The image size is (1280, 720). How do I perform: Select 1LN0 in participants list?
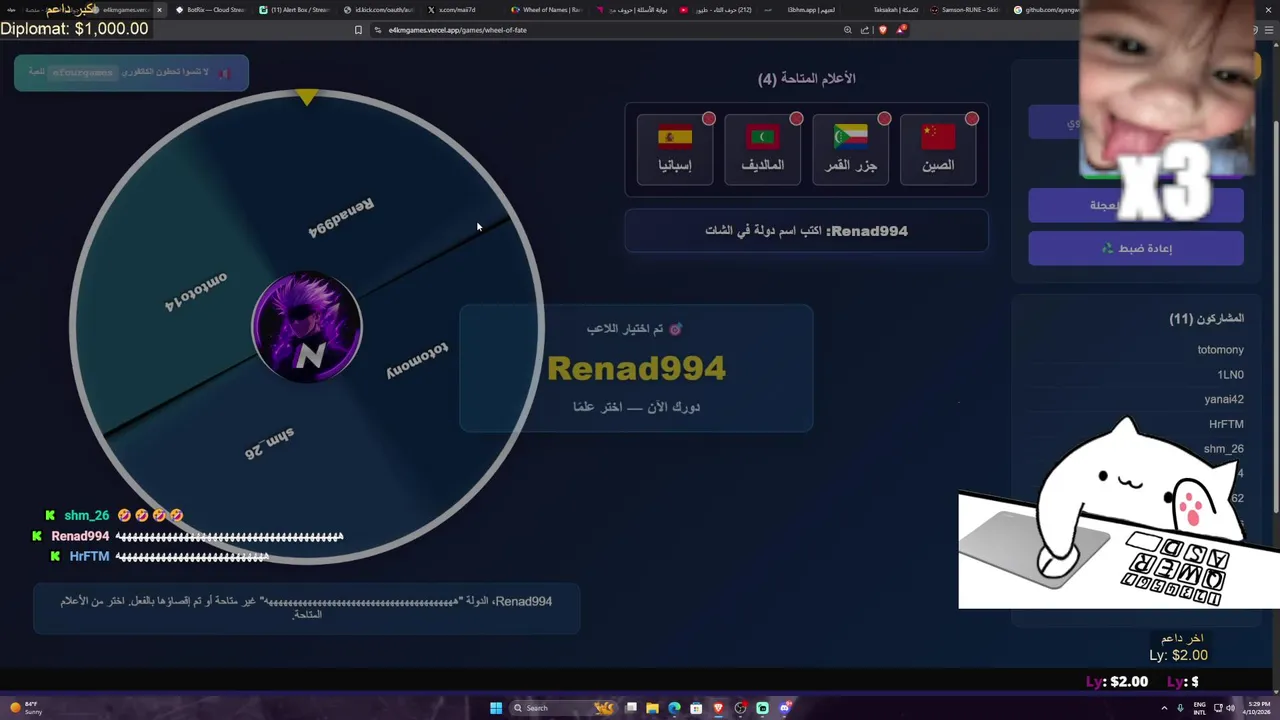(x=1230, y=374)
